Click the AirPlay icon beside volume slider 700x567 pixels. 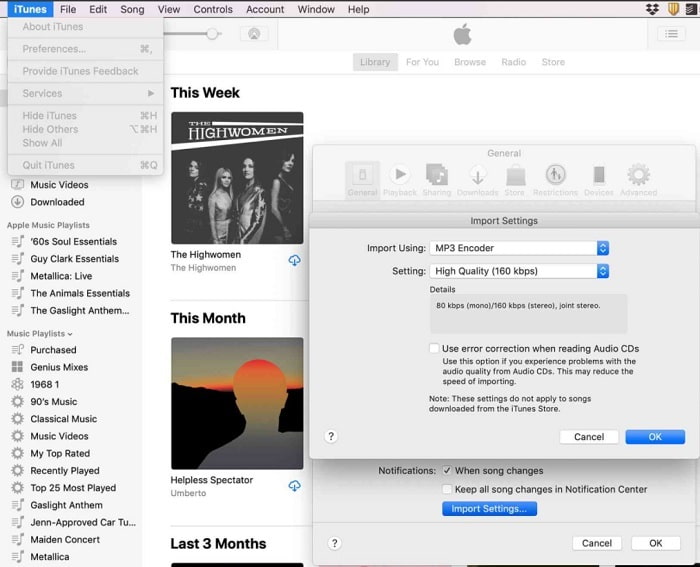tap(254, 34)
